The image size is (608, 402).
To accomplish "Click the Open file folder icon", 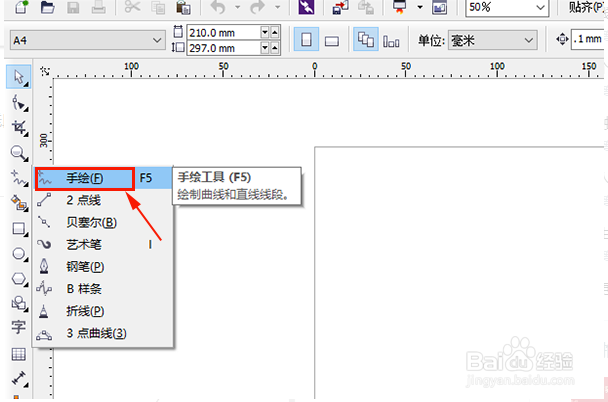I will (x=47, y=7).
